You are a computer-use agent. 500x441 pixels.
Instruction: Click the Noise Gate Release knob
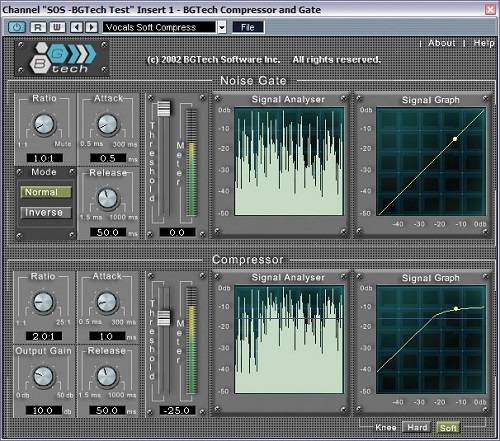pyautogui.click(x=108, y=198)
